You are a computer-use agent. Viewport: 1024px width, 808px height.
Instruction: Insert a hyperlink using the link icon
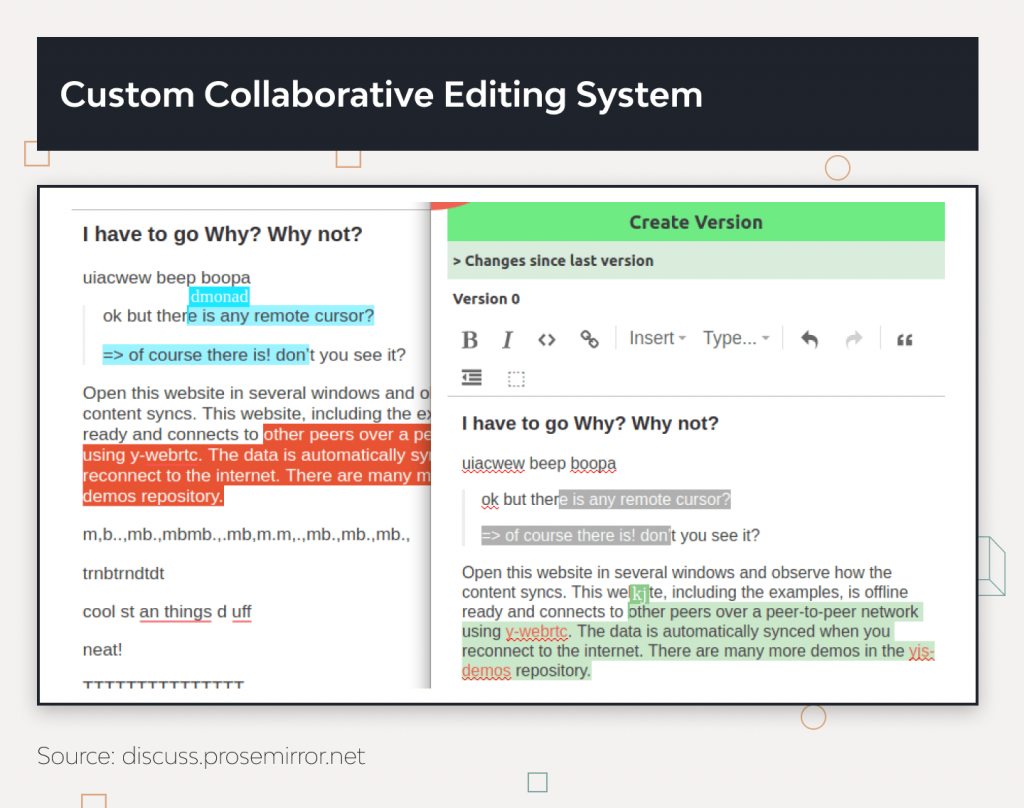tap(588, 339)
